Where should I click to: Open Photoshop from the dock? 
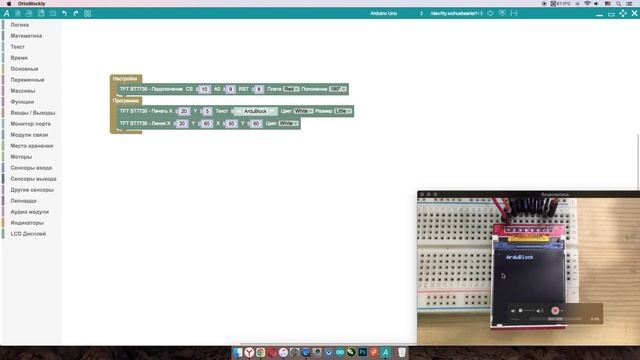pos(362,352)
